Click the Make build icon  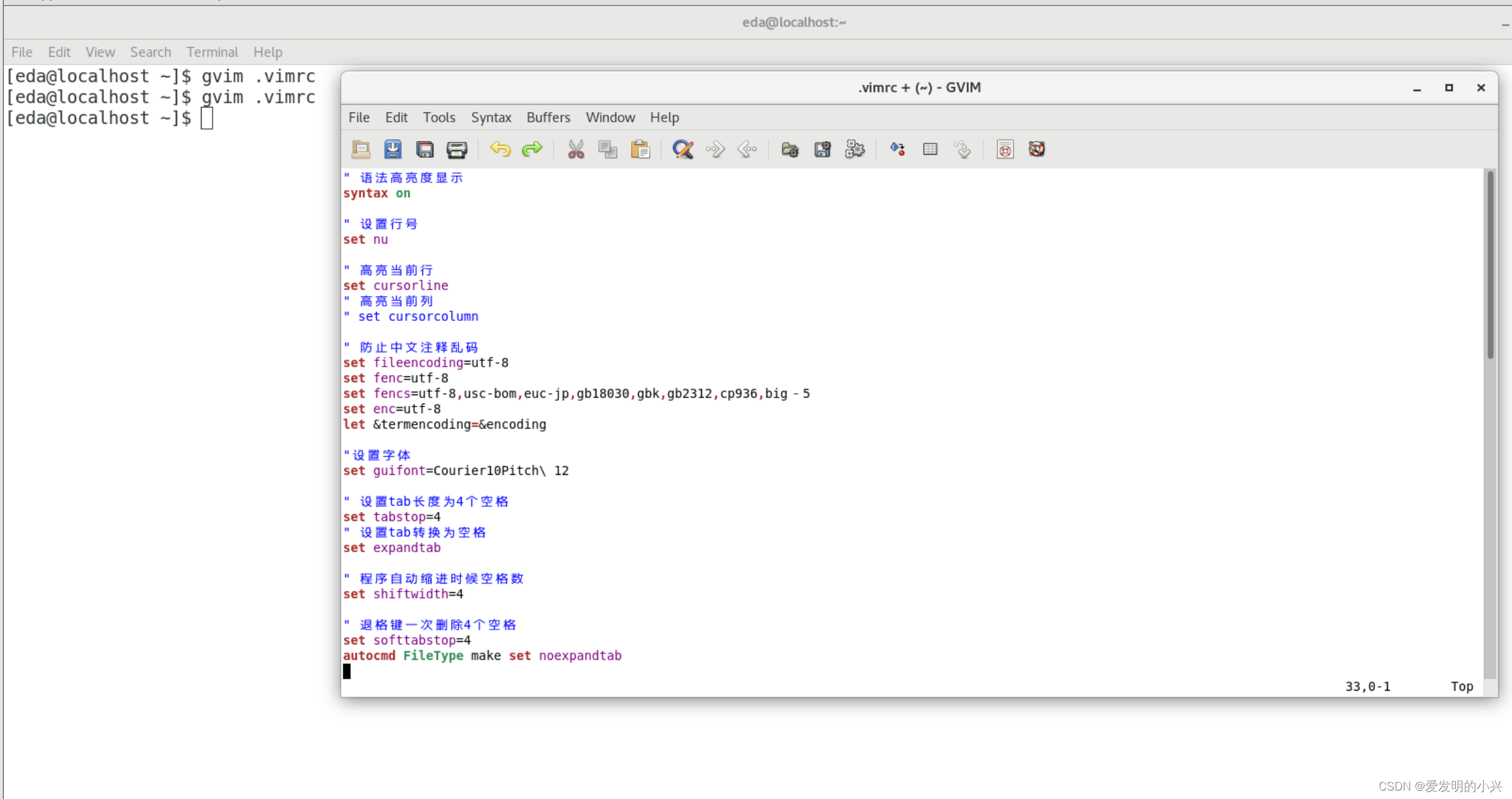coord(898,149)
